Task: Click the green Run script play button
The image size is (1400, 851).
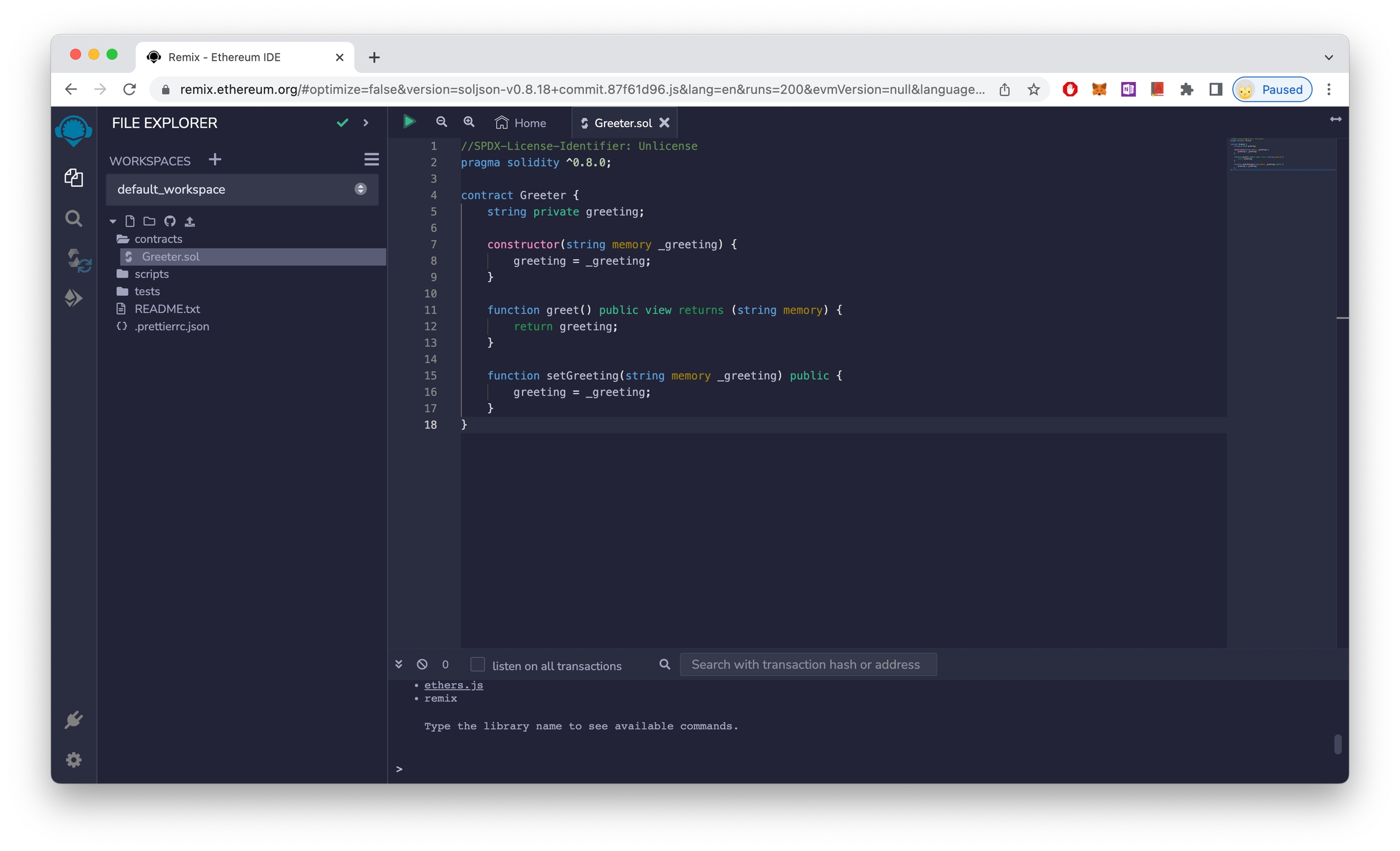Action: coord(409,122)
